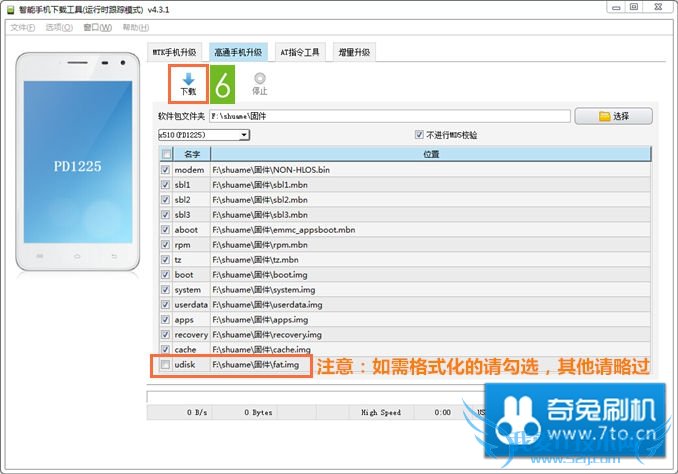Click the 选择 folder browse button
The image size is (678, 474).
(x=614, y=116)
